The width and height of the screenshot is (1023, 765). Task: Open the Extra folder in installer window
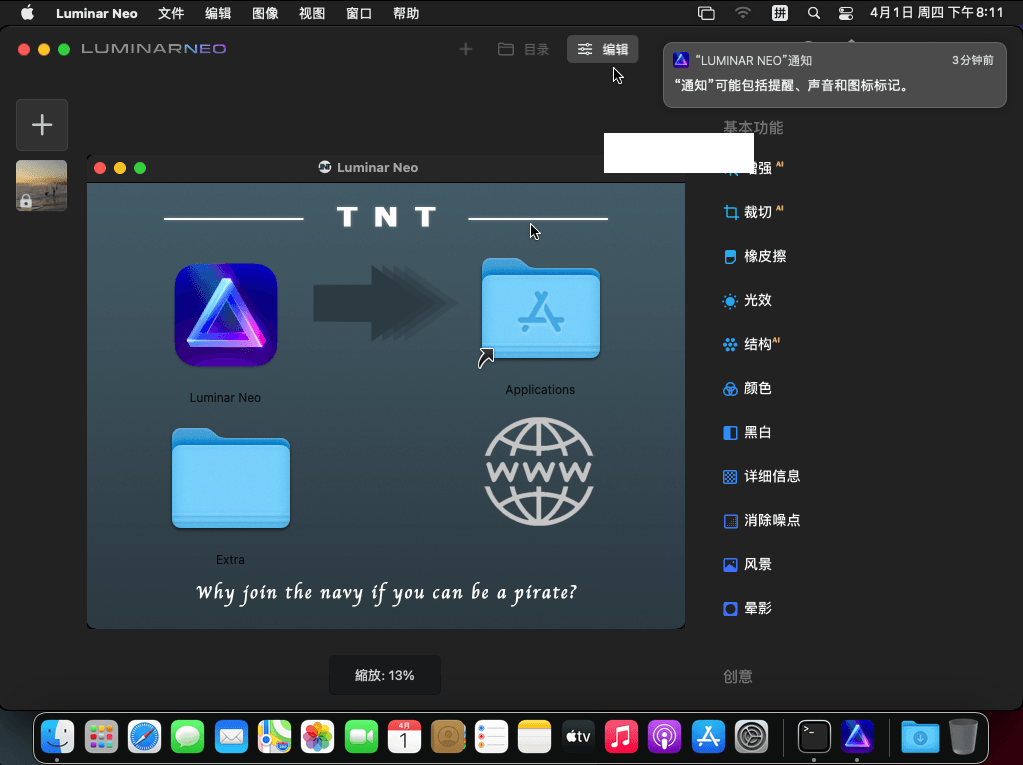[230, 479]
